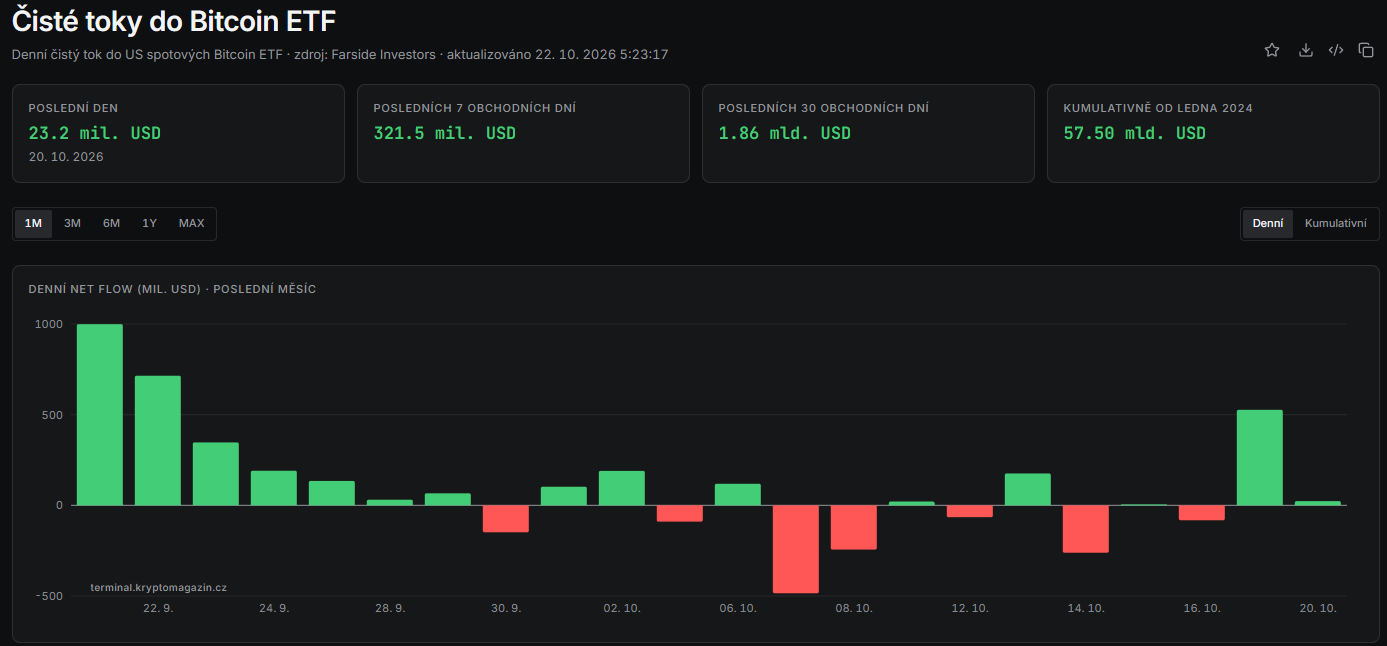
Task: Click the red bar above 12. 10.
Action: click(x=970, y=511)
